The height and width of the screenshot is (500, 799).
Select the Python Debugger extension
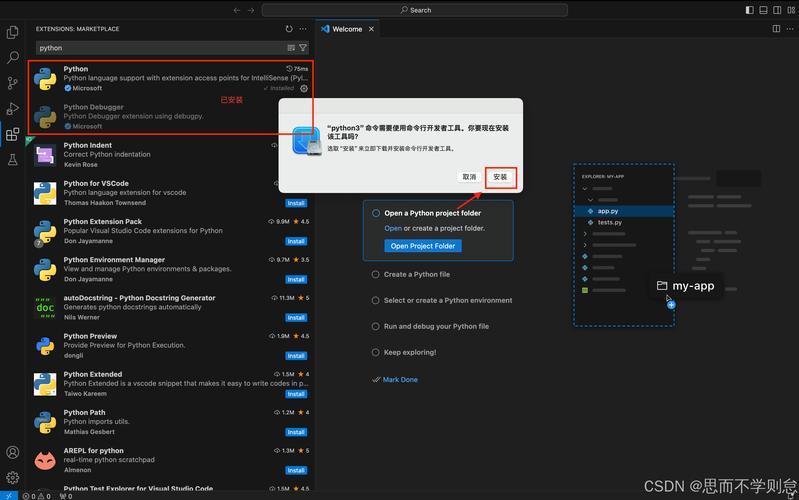click(171, 117)
